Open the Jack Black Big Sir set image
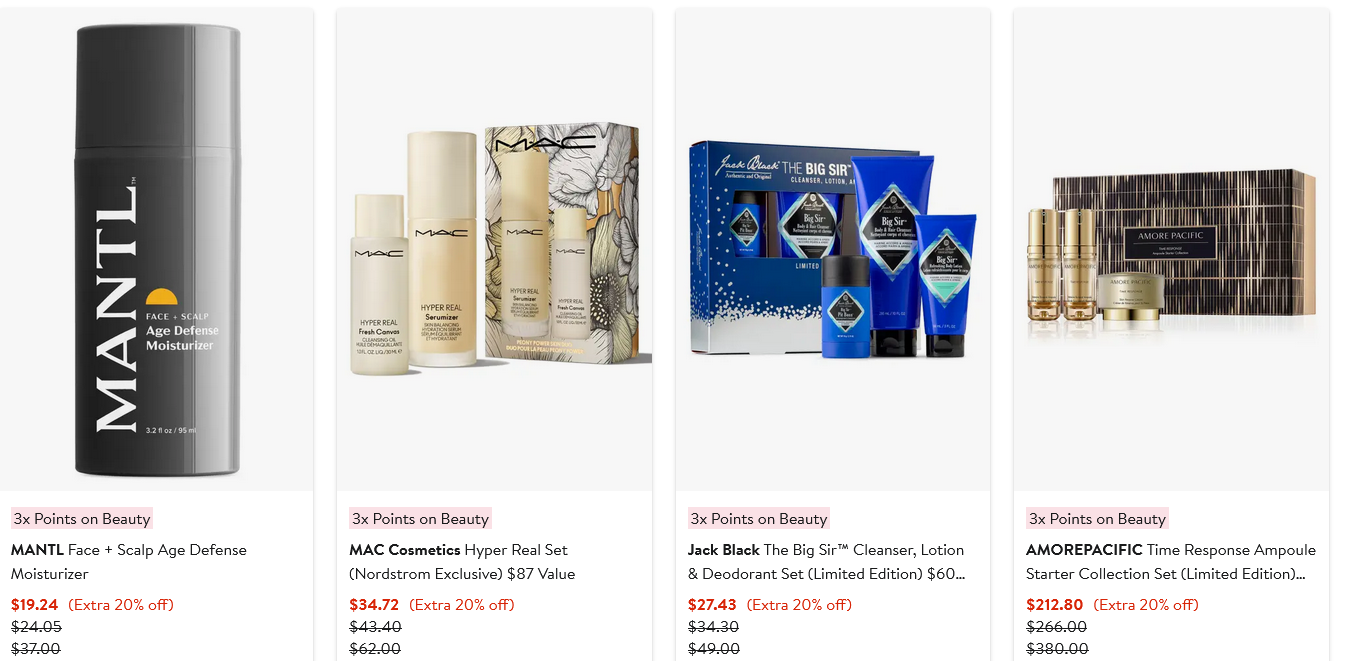 [833, 250]
